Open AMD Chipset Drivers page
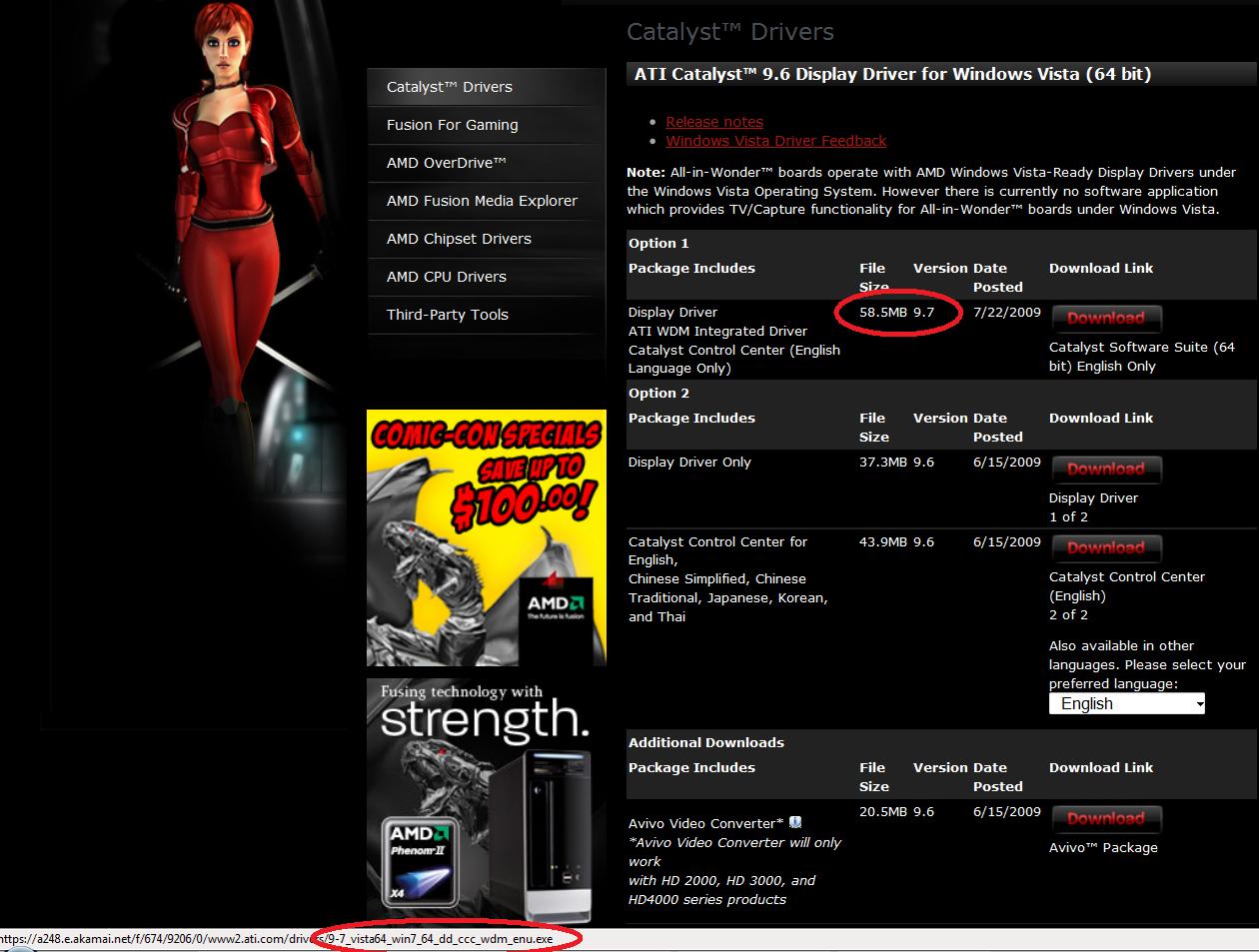Image resolution: width=1259 pixels, height=952 pixels. click(487, 239)
